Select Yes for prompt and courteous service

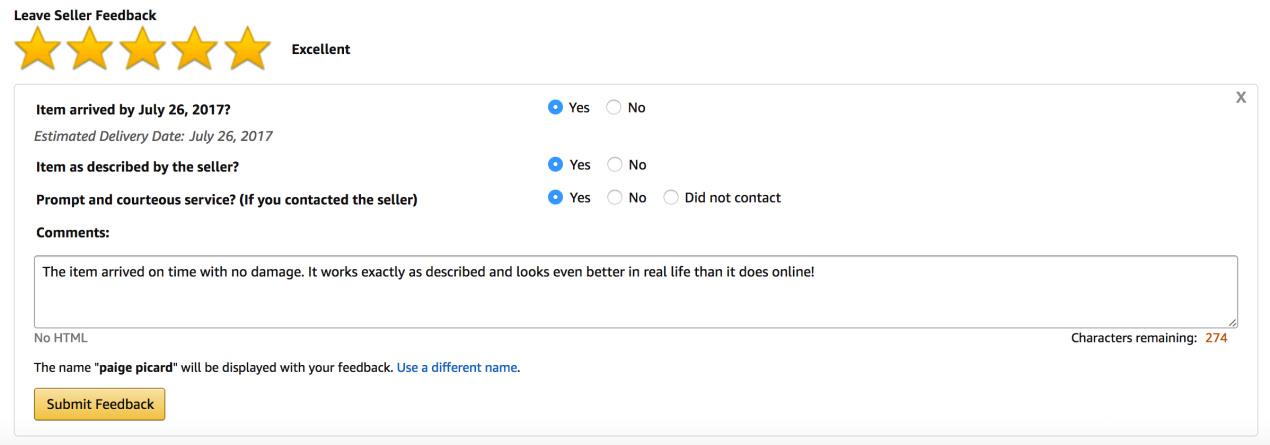[555, 198]
